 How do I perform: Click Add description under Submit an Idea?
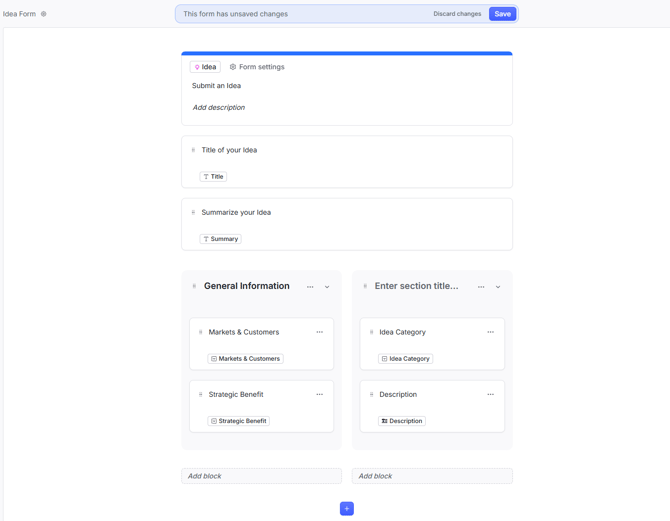coord(218,107)
